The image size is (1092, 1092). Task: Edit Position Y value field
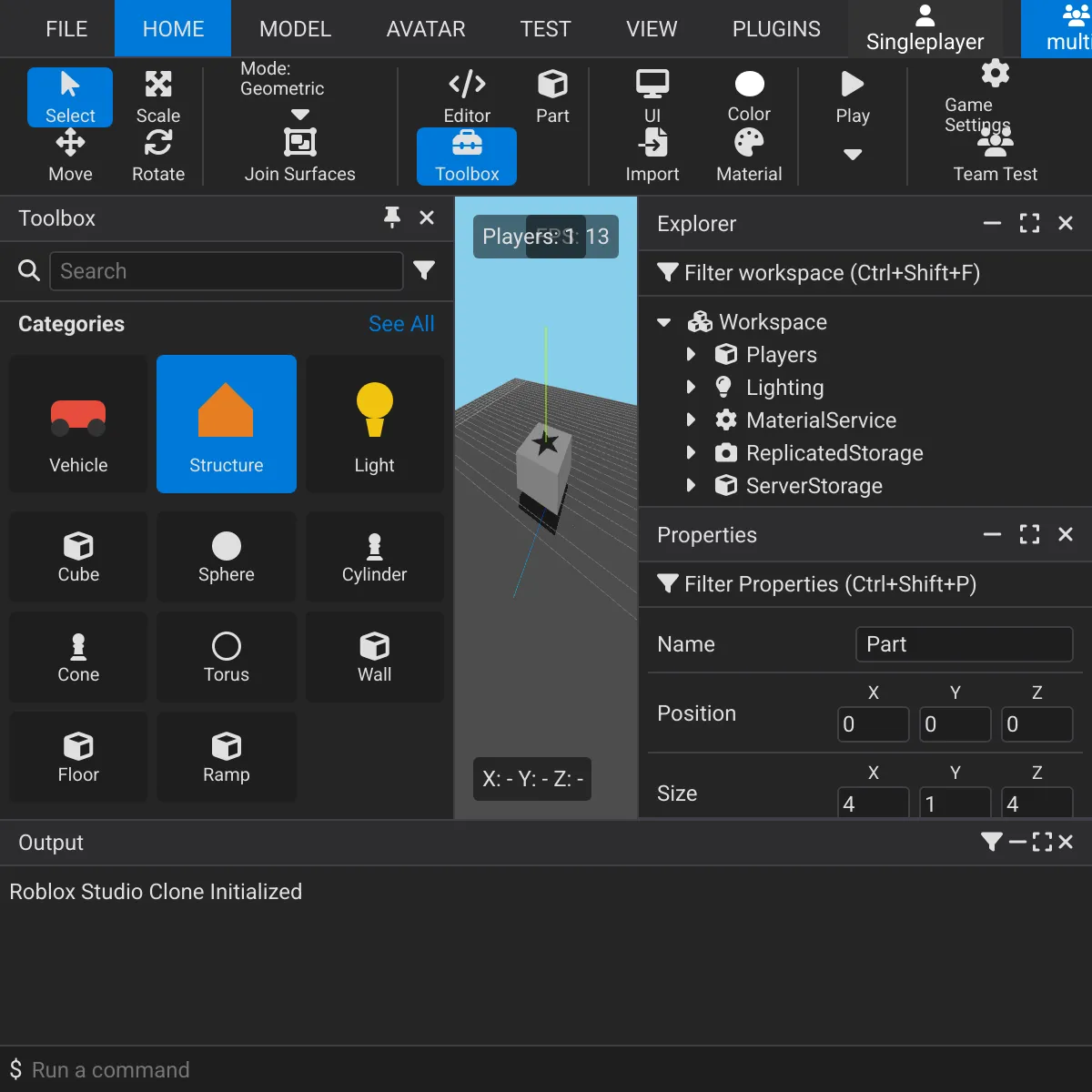click(x=955, y=724)
